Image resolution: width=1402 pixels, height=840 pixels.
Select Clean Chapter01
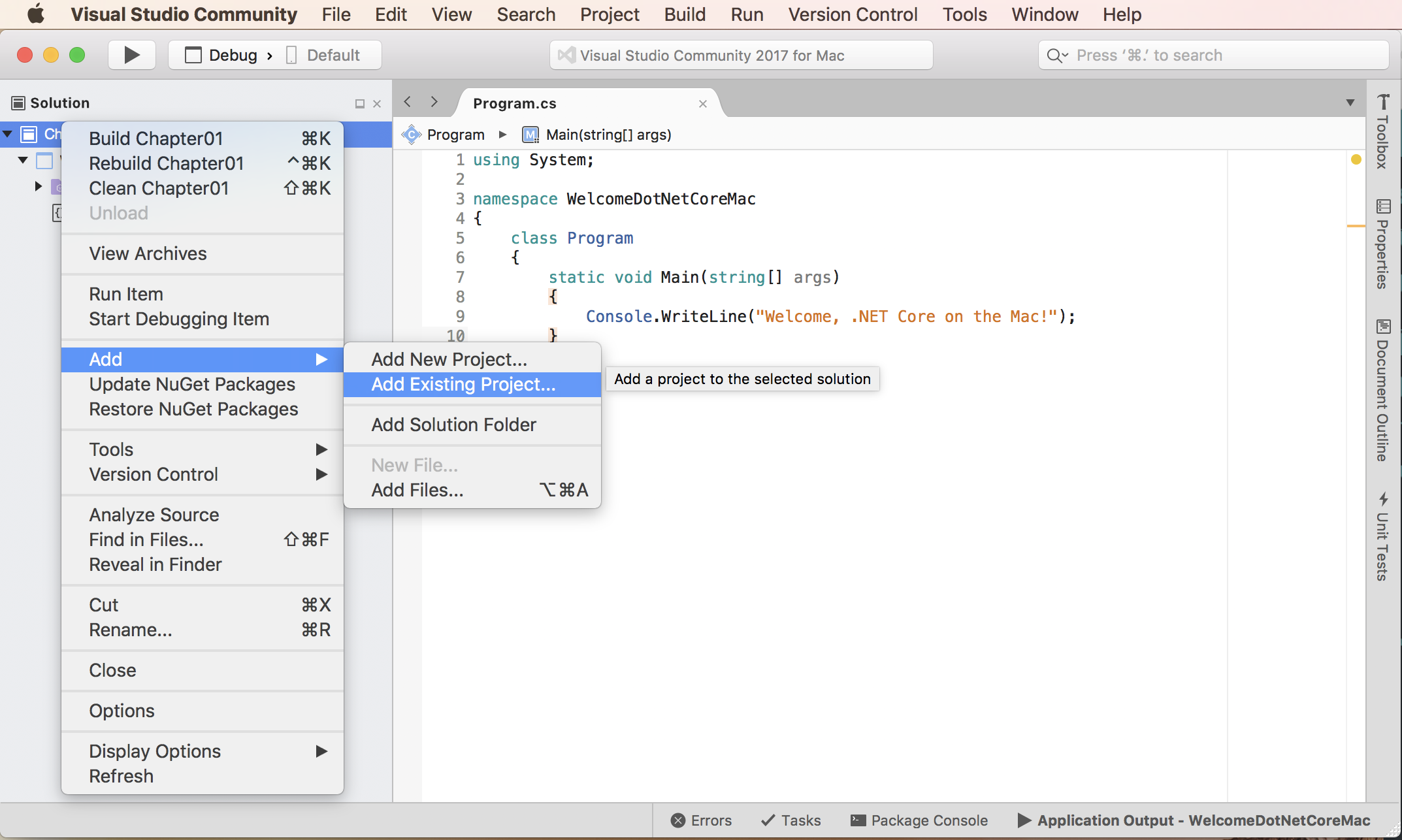(203, 188)
